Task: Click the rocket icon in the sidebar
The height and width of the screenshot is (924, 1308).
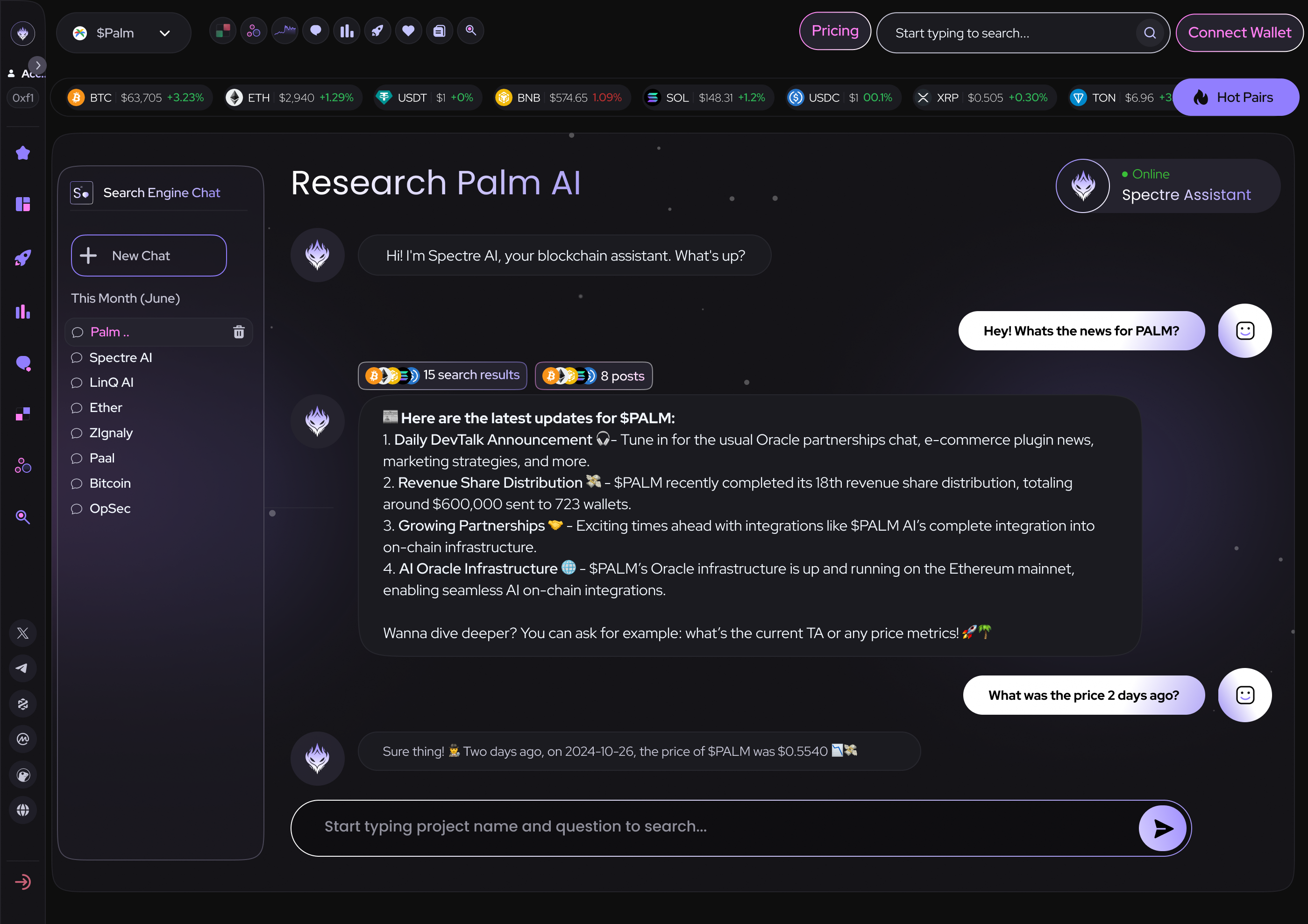Action: pos(23,258)
